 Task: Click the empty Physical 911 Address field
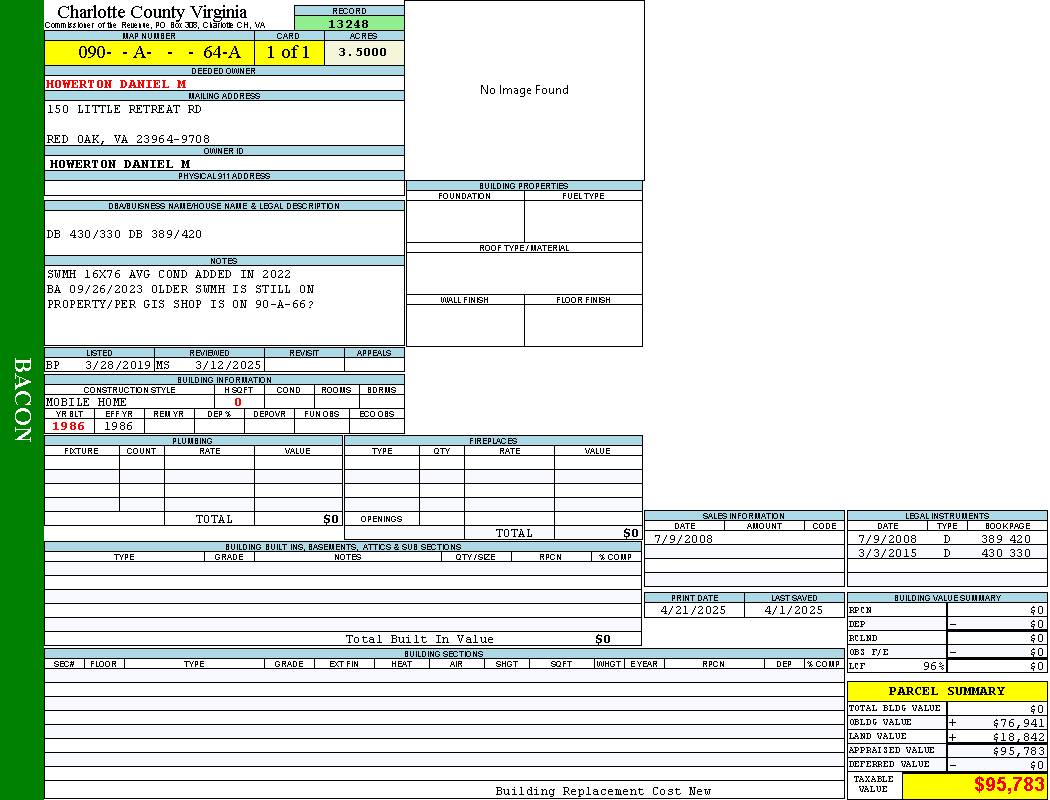coord(224,188)
